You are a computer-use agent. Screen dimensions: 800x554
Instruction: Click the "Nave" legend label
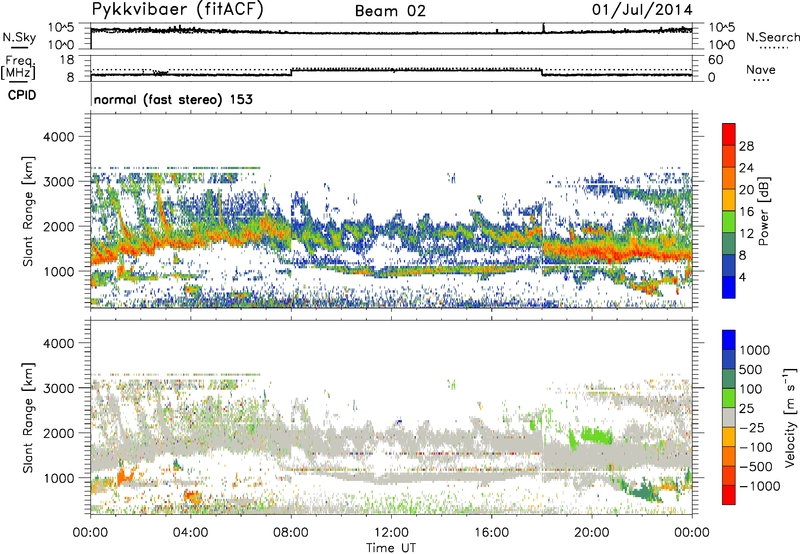click(x=761, y=70)
